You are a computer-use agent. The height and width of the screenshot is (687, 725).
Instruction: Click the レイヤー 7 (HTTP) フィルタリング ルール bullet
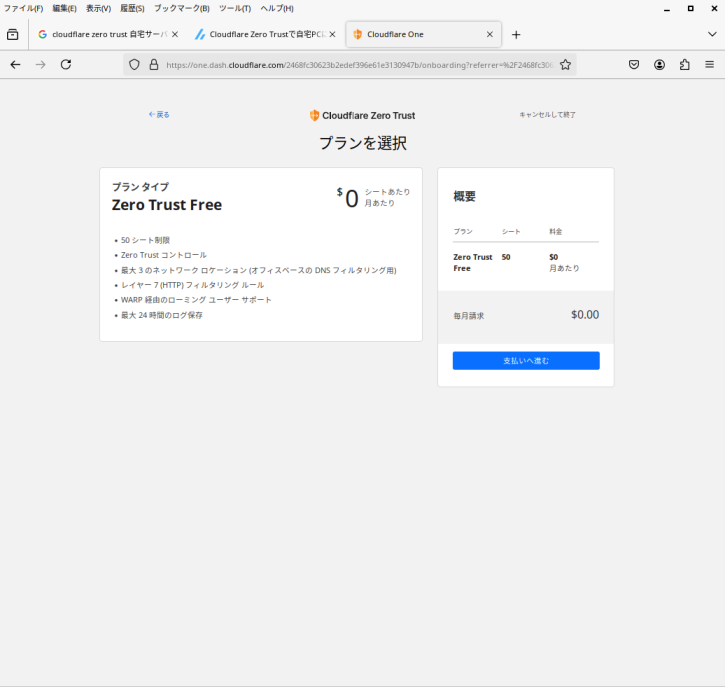[x=192, y=285]
